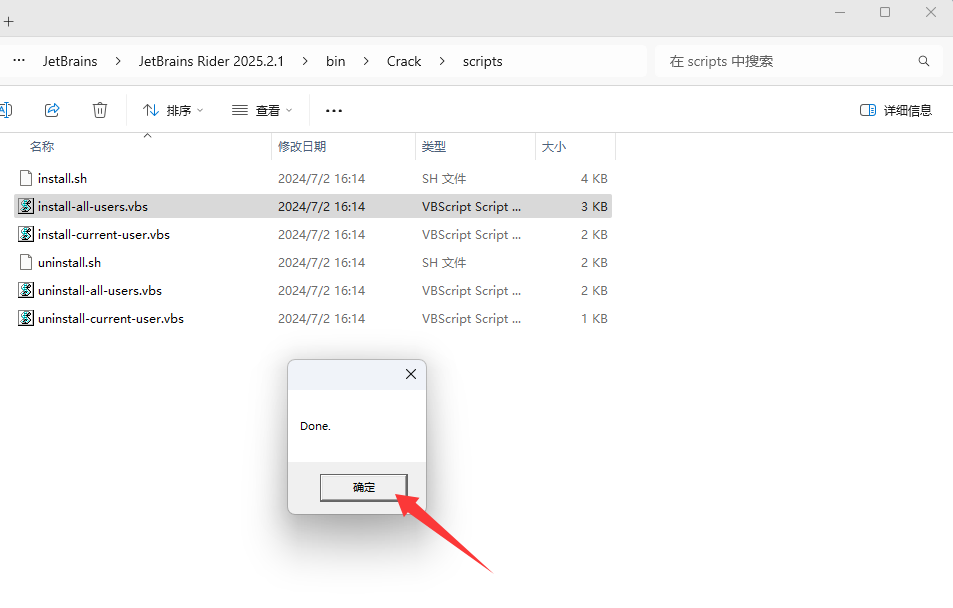Focus the 'search in scripts' box

tap(799, 61)
